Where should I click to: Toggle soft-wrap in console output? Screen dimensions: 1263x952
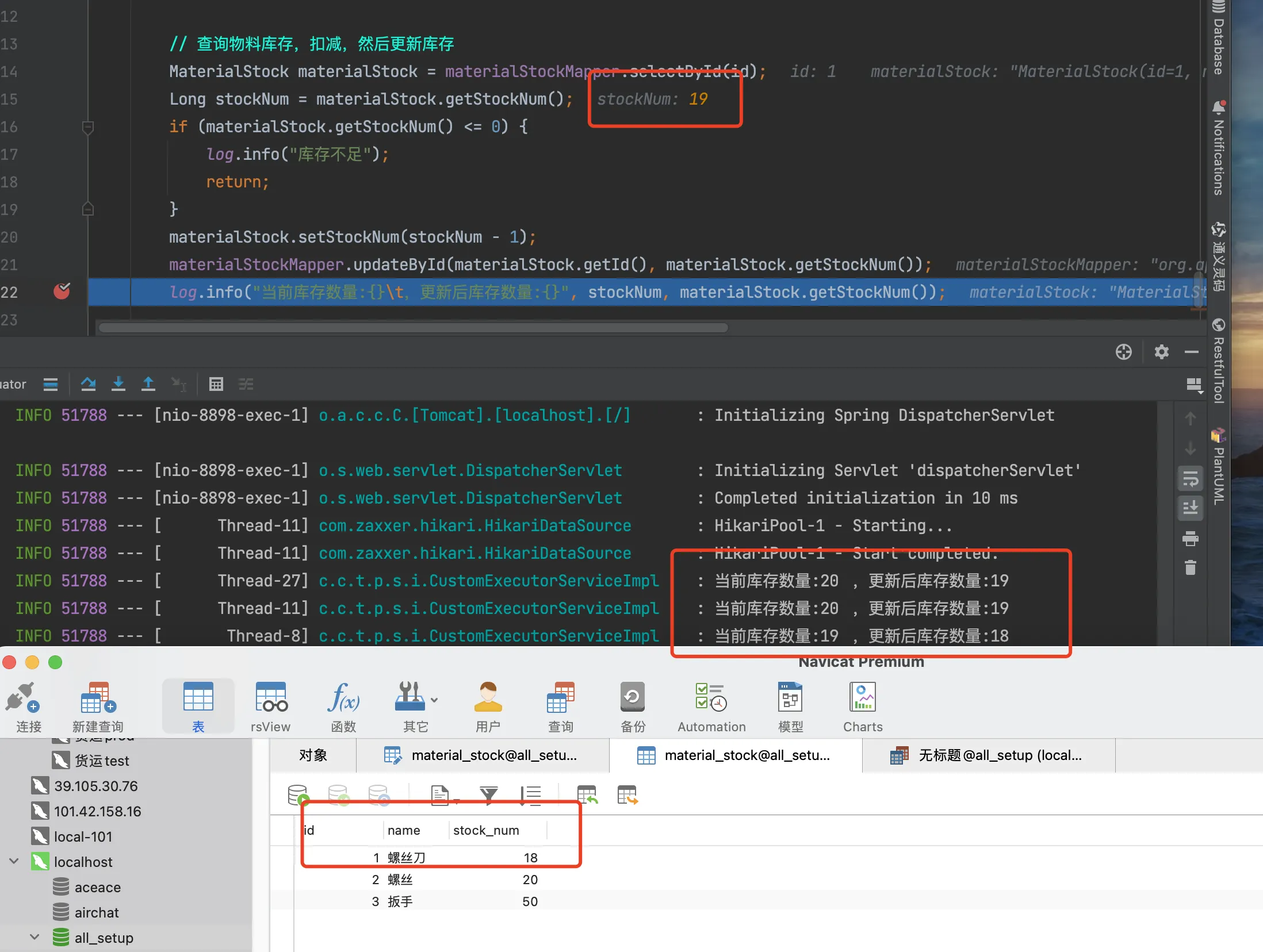(x=1190, y=478)
